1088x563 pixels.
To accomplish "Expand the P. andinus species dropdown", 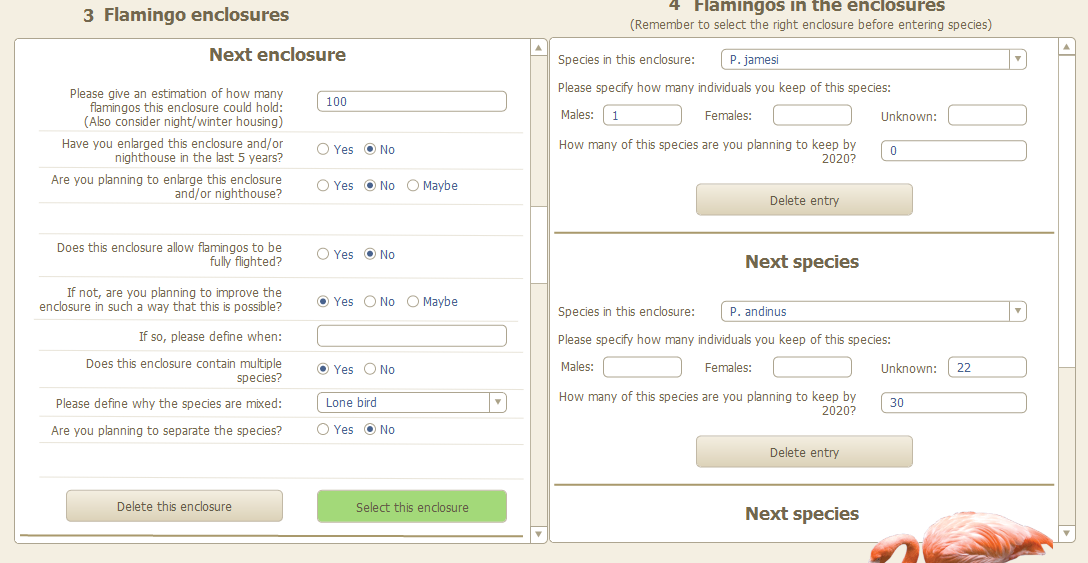I will [x=873, y=312].
